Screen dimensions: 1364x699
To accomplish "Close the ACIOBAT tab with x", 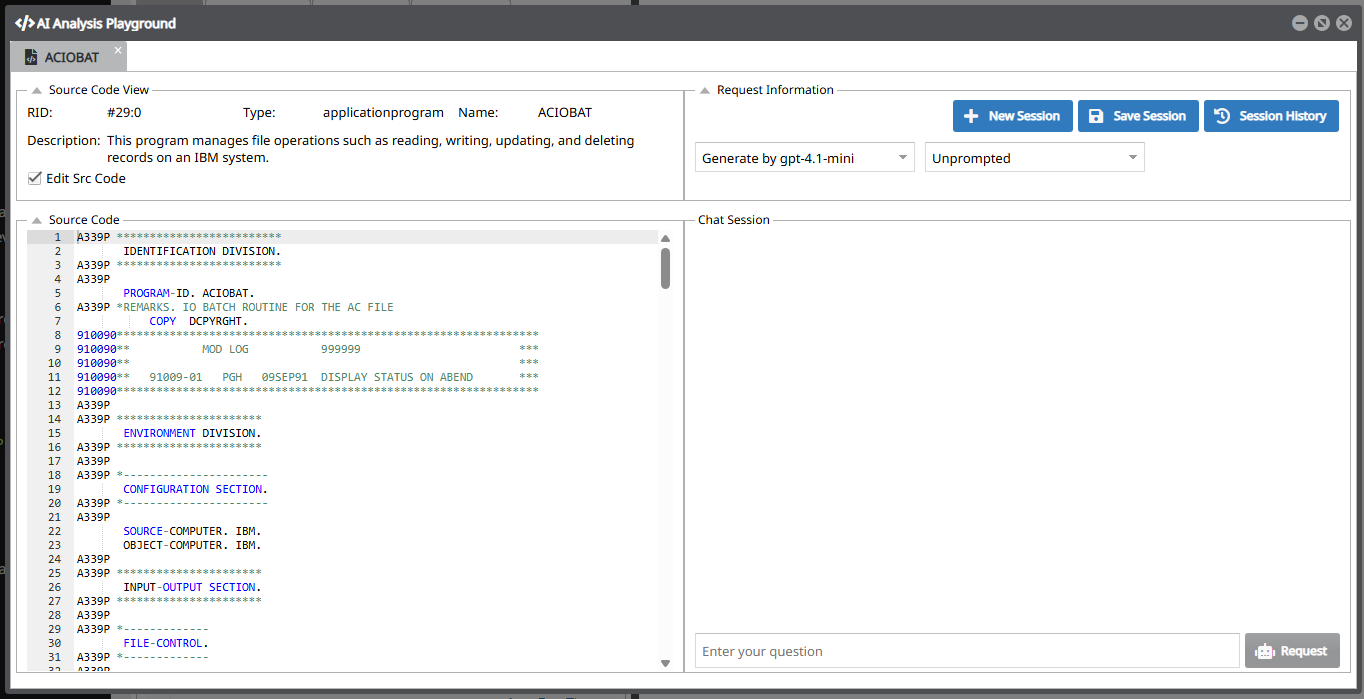I will click(x=117, y=50).
